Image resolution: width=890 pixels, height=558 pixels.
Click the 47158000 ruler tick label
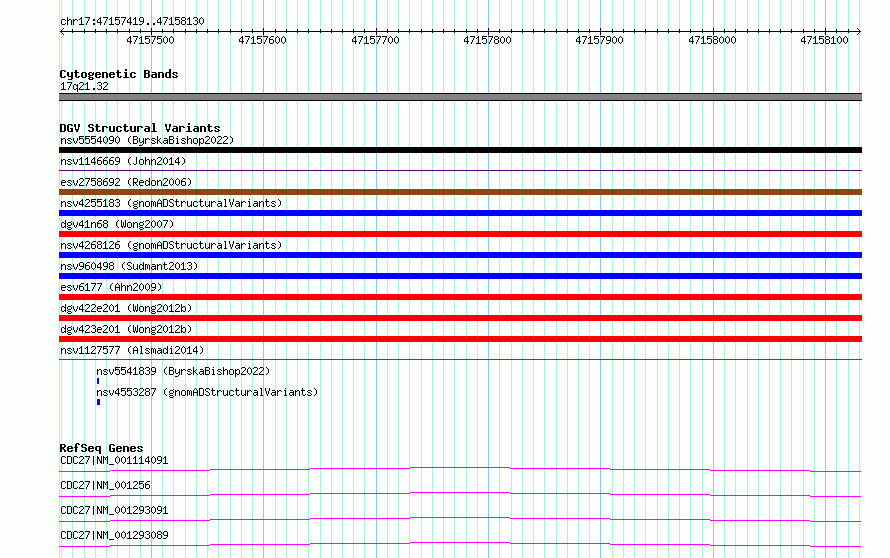point(712,40)
